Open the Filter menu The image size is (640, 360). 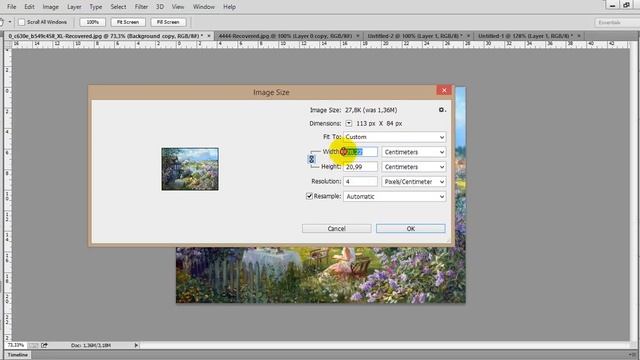tap(141, 7)
